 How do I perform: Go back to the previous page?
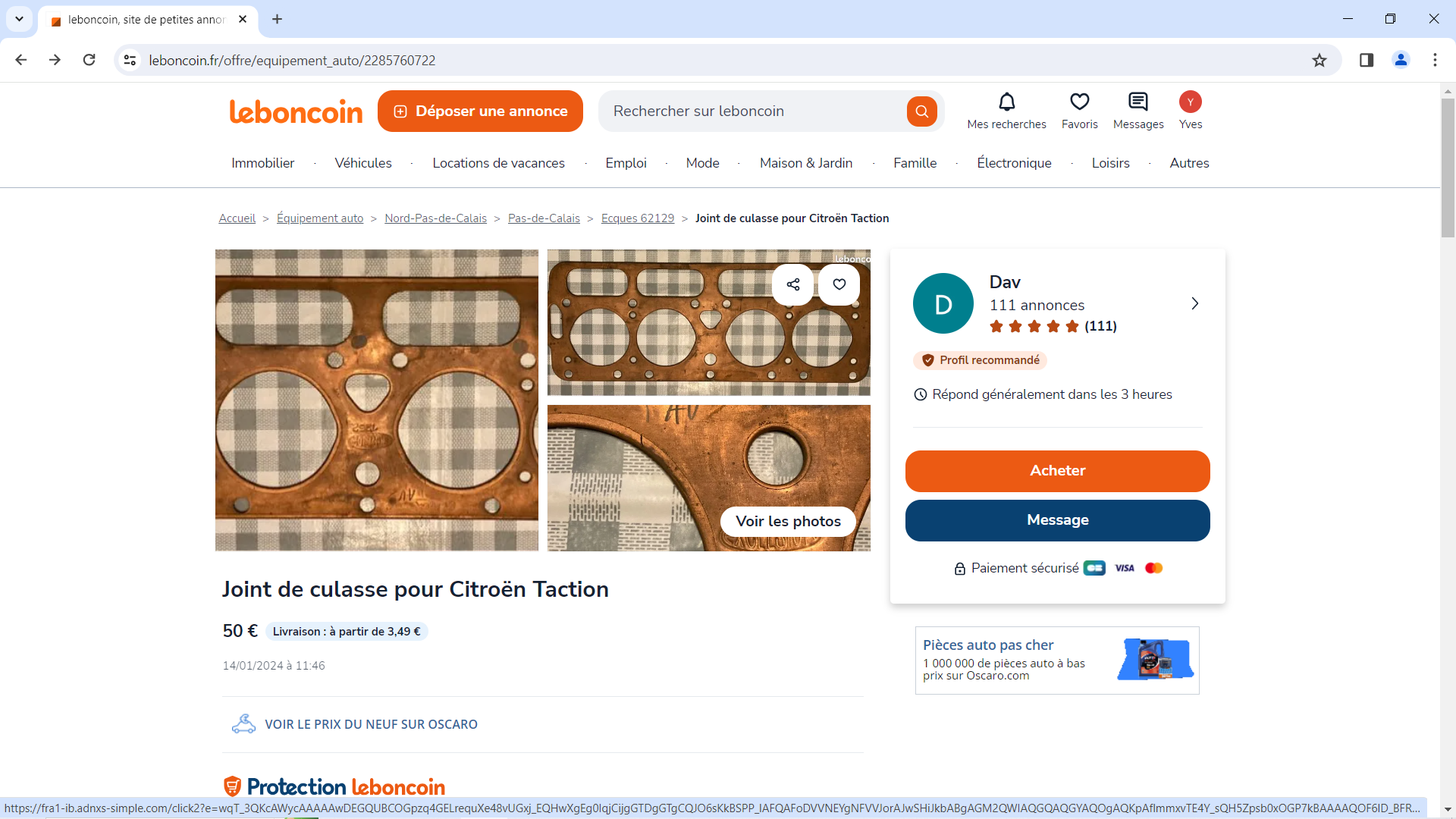21,60
